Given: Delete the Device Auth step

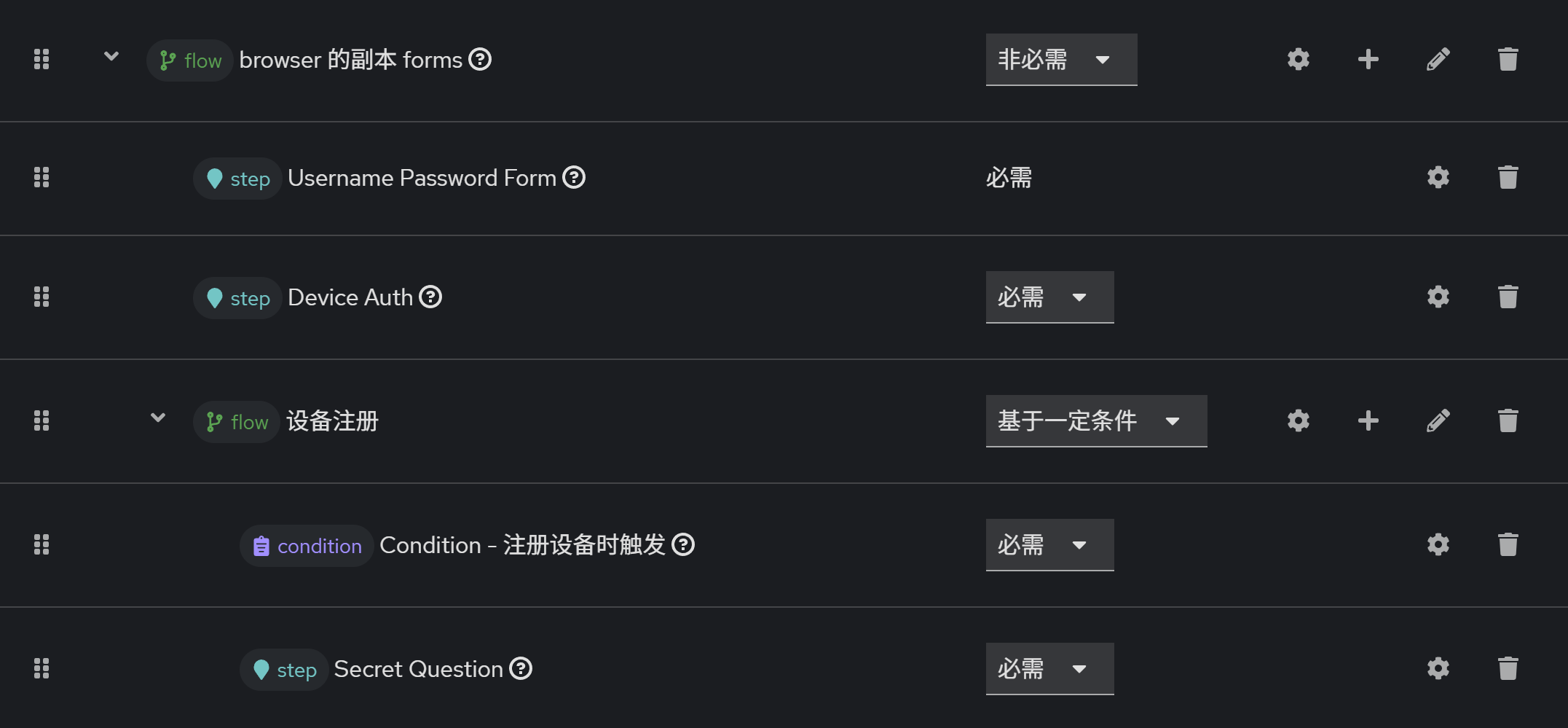Looking at the screenshot, I should (x=1508, y=297).
